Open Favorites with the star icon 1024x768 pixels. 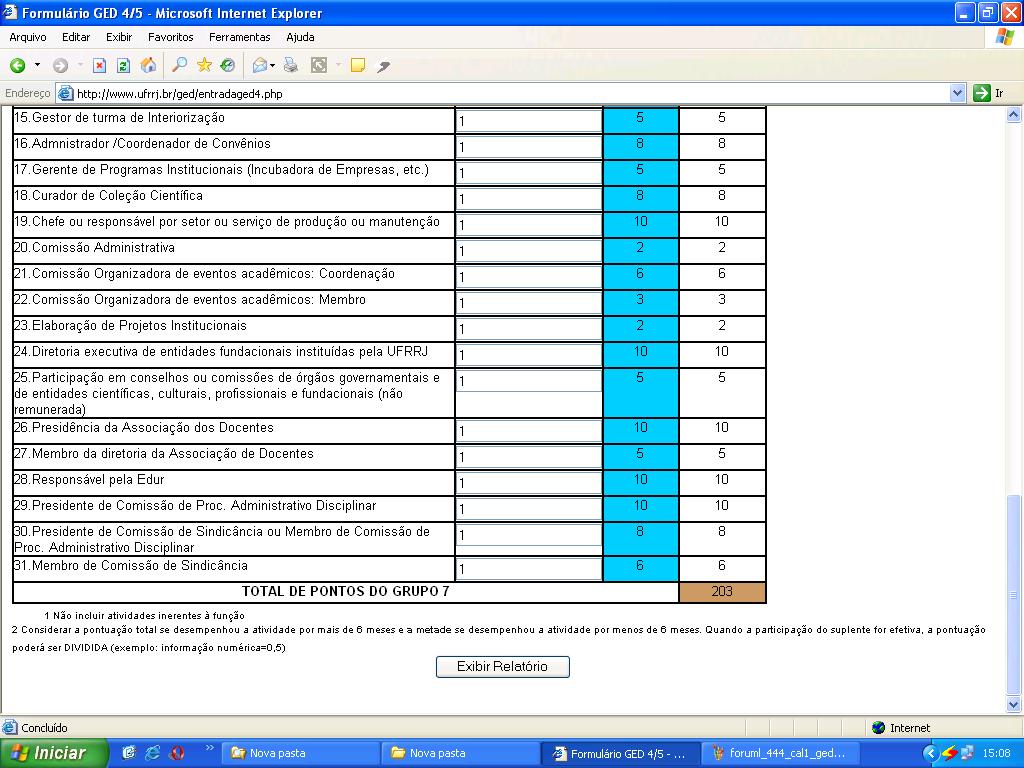[204, 65]
